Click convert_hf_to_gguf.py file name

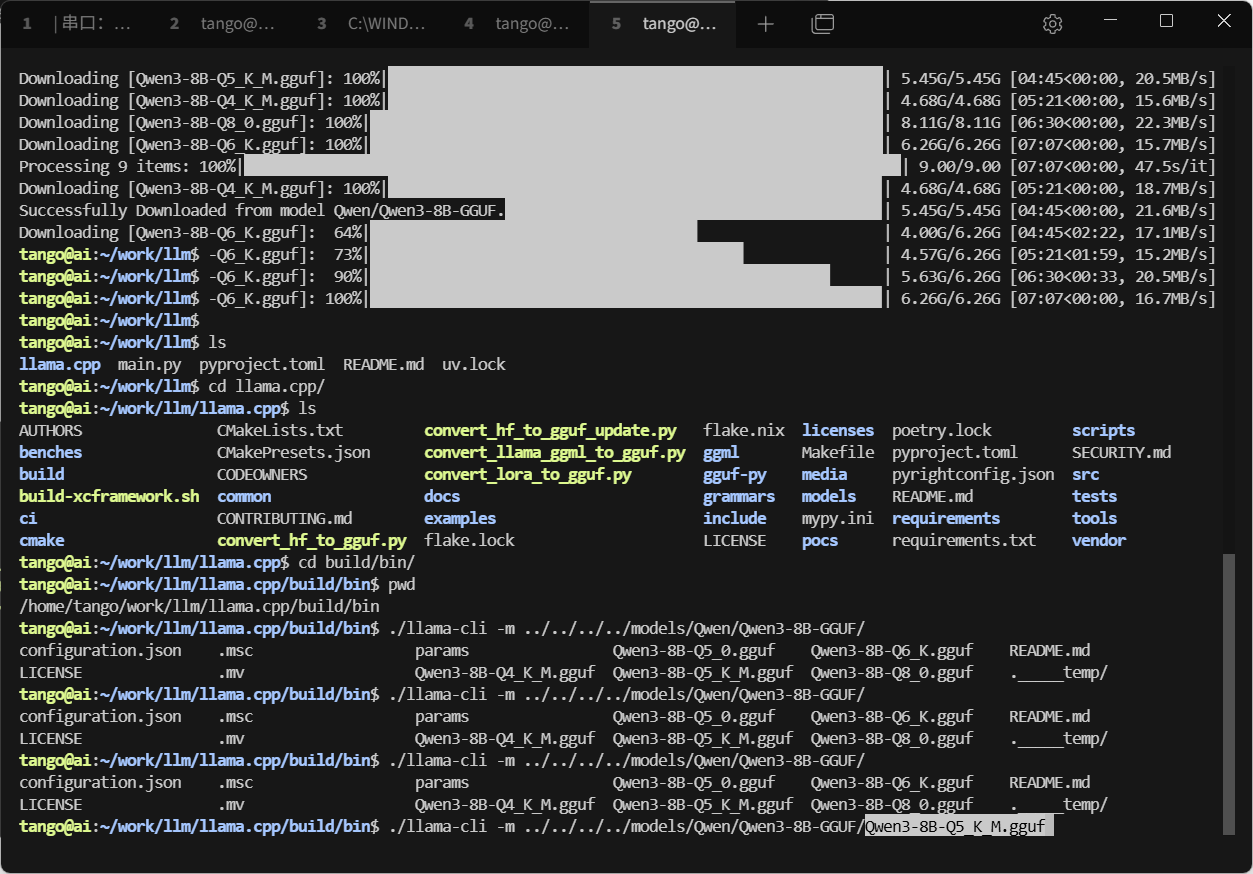pyautogui.click(x=312, y=540)
